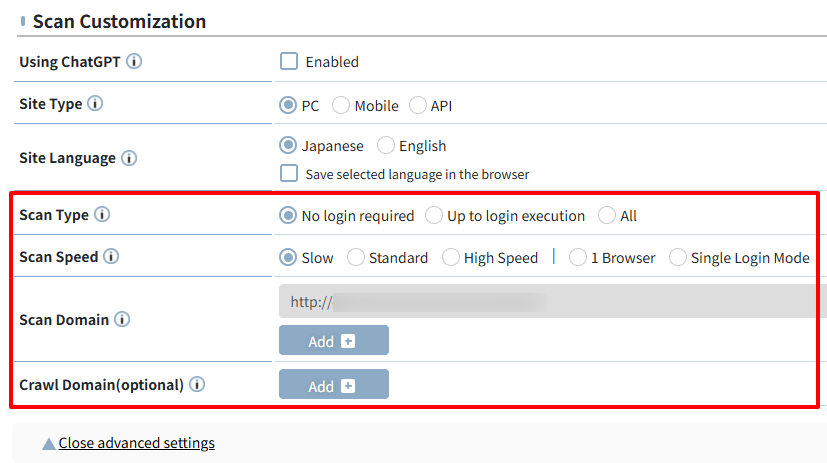Select the Mobile site type
Screen dimensions: 827x463
[341, 105]
